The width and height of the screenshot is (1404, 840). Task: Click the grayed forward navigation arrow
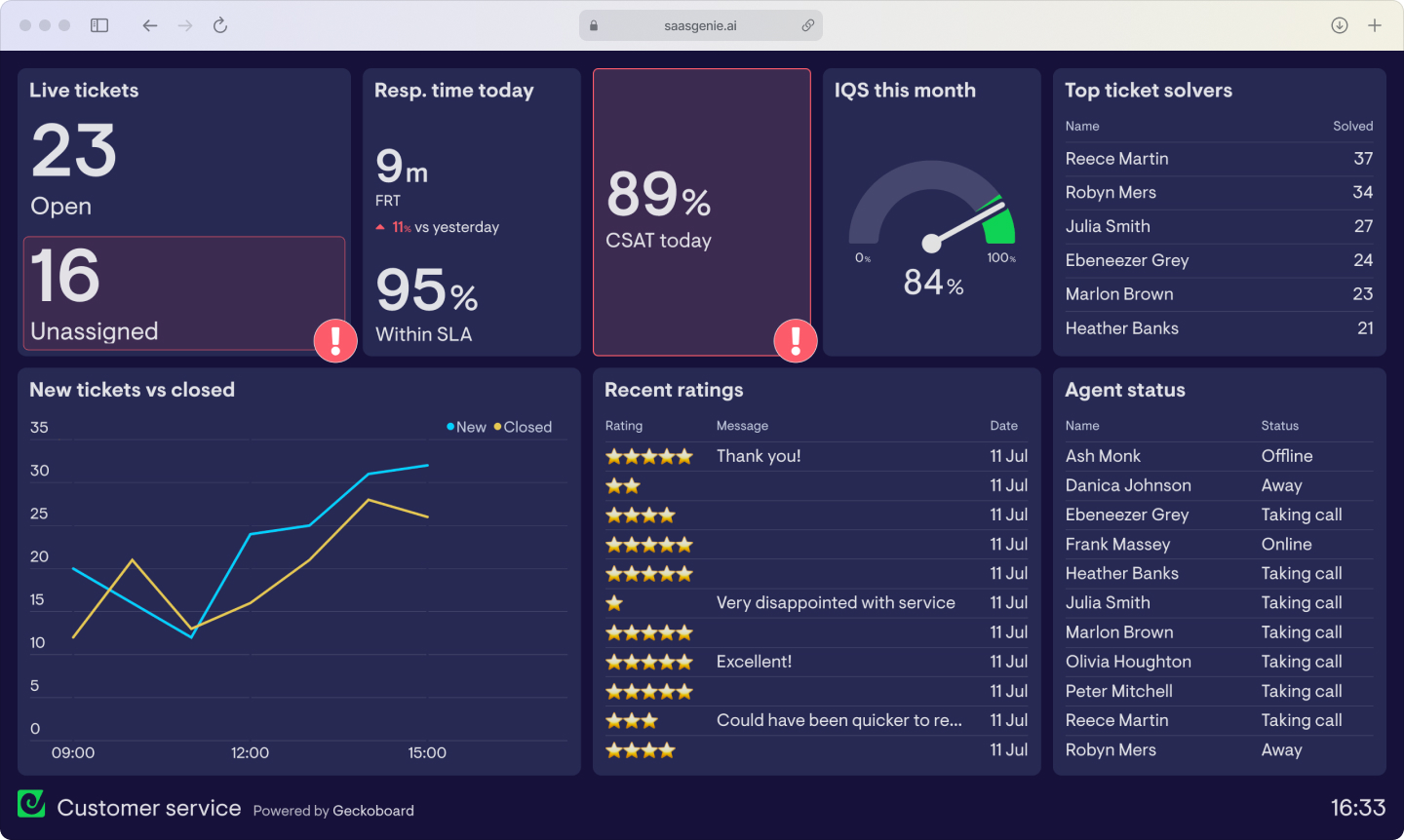pos(184,25)
